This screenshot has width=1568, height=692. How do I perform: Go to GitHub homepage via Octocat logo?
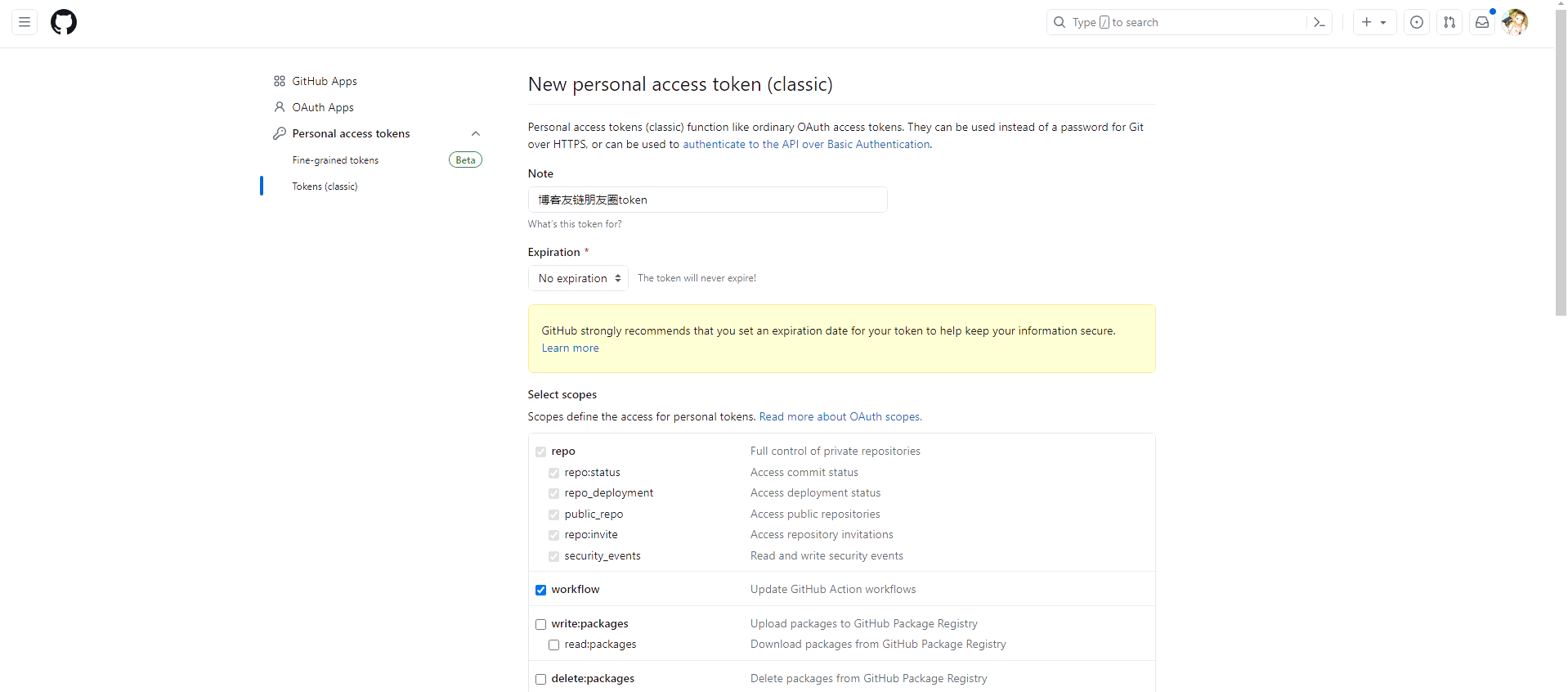point(64,22)
